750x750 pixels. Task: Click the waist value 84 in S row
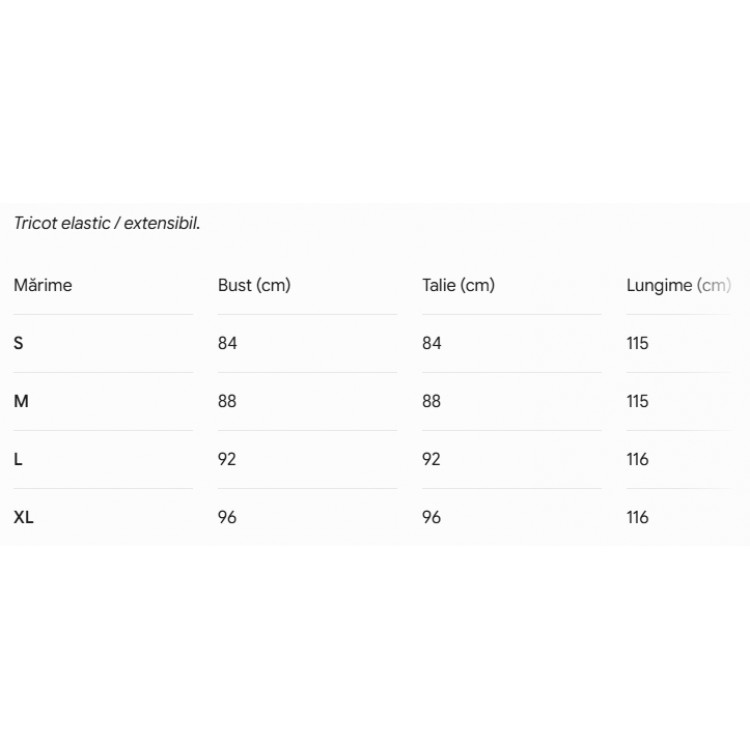(x=432, y=343)
